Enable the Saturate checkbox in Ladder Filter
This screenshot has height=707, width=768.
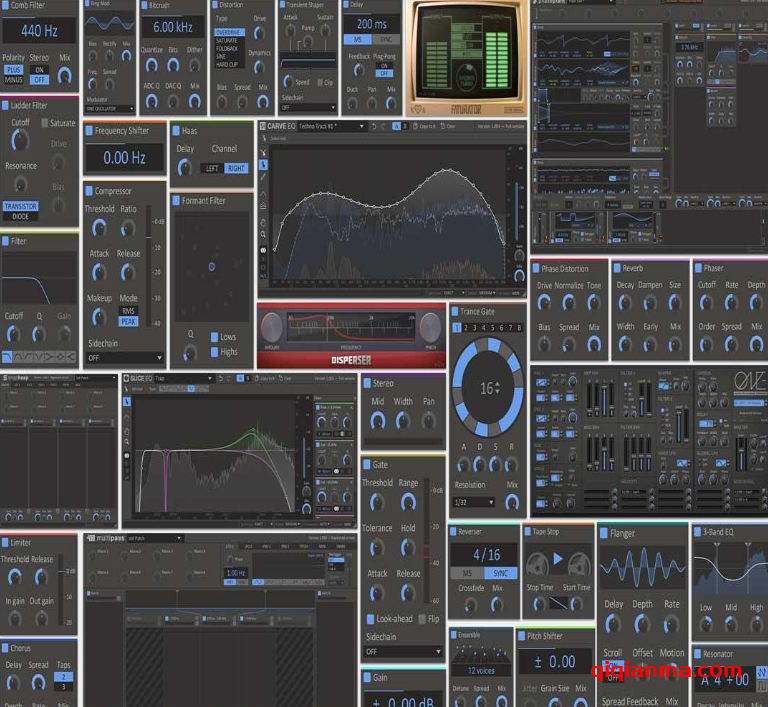coord(45,123)
